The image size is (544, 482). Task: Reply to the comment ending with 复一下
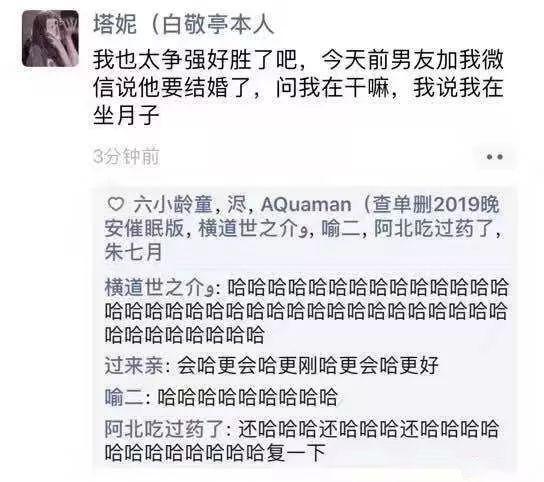[302, 441]
